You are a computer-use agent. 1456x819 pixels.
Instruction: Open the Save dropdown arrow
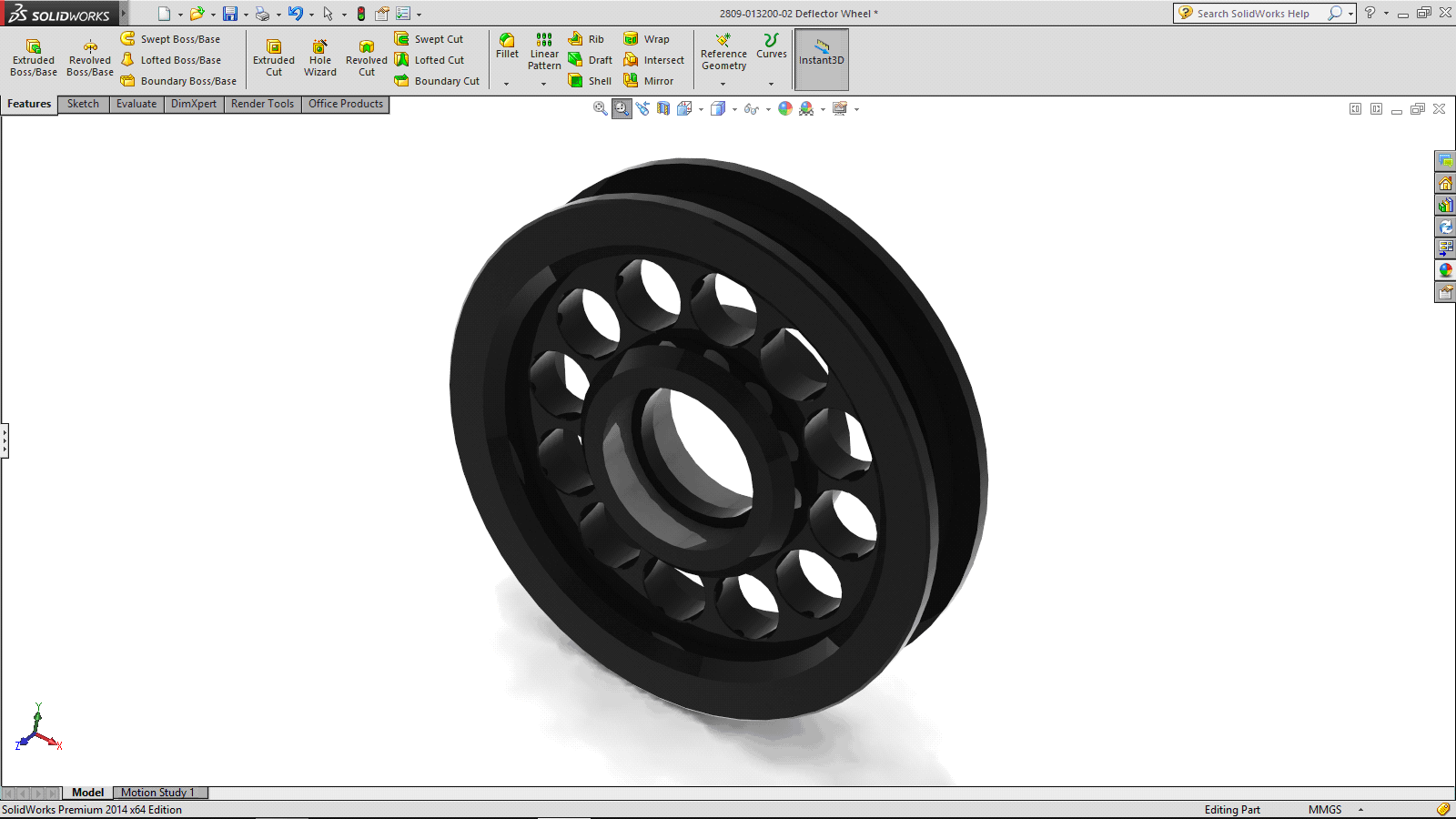point(246,15)
